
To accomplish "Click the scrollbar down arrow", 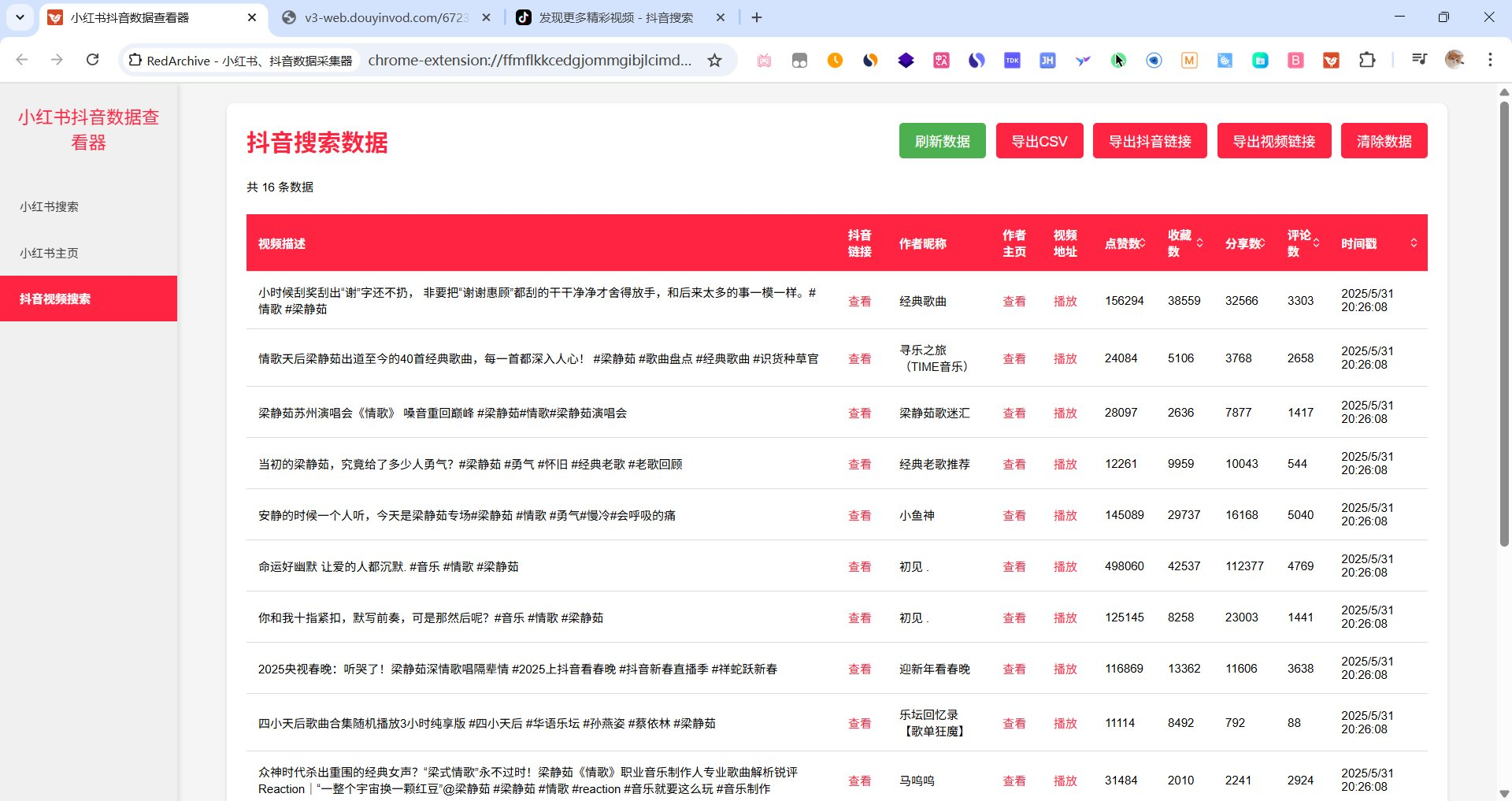I will pyautogui.click(x=1504, y=793).
